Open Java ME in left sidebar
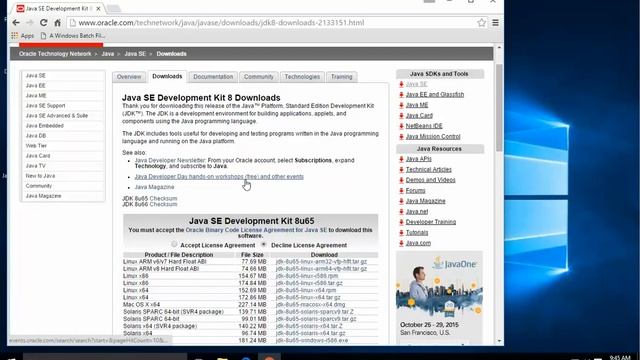Viewport: 640px width, 360px height. [36, 96]
